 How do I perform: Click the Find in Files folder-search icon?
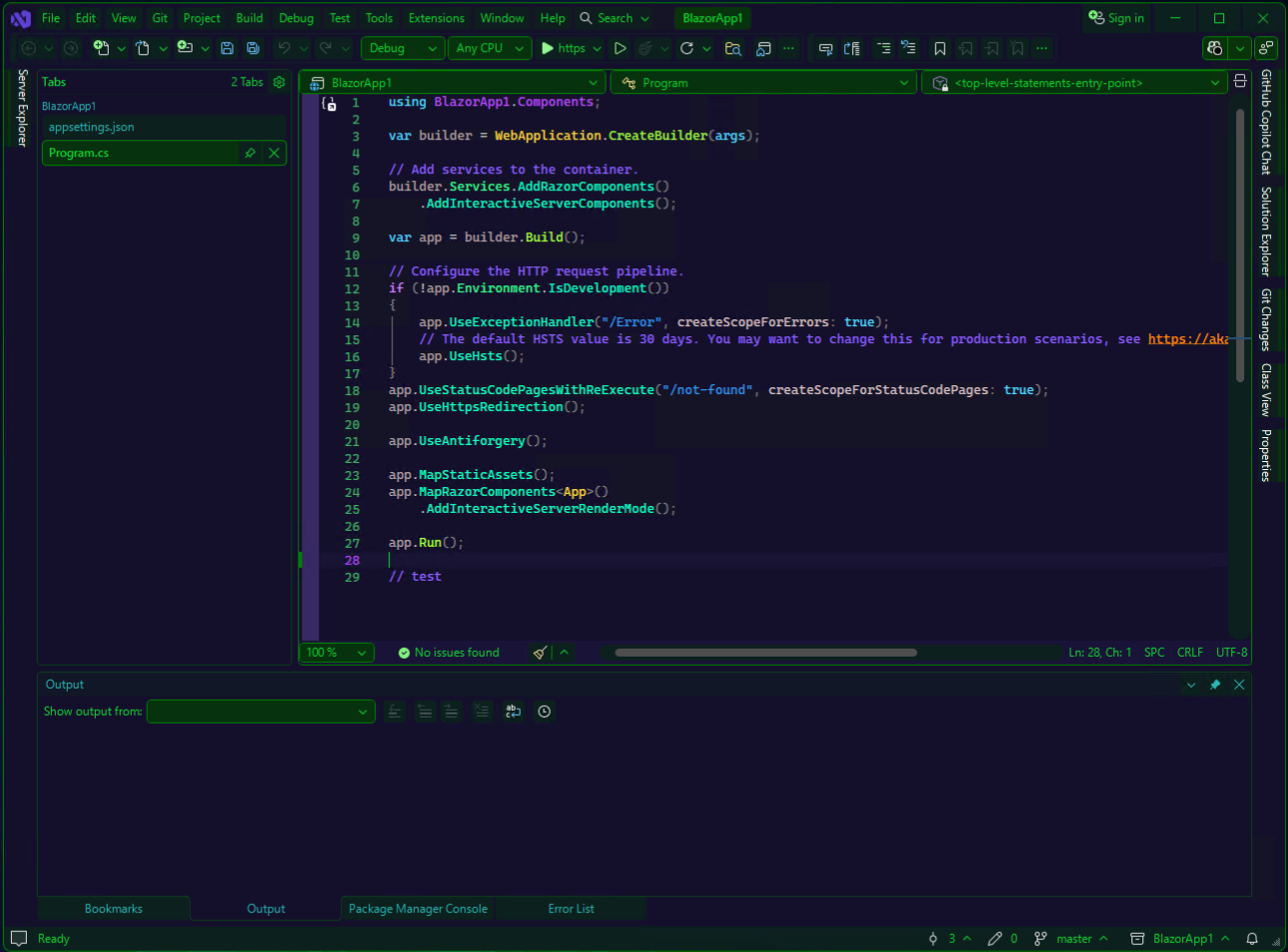point(733,48)
